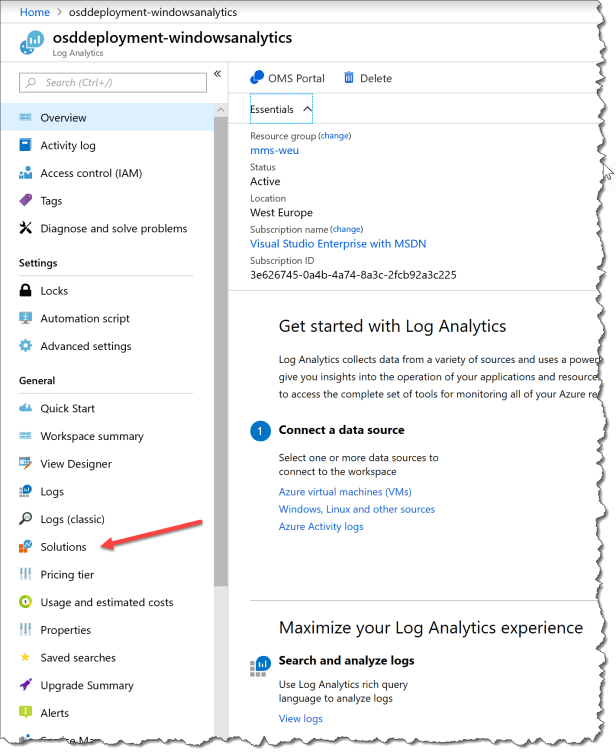Click the Subscription ID value text
The height and width of the screenshot is (755, 616).
coord(353,275)
